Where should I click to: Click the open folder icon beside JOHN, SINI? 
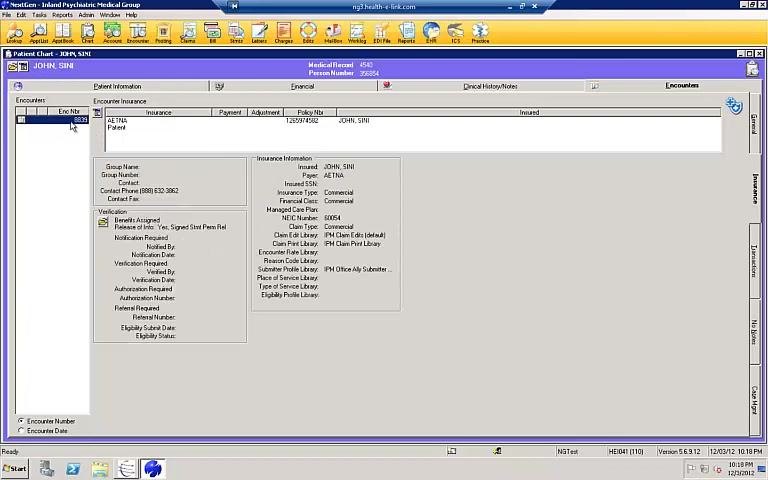click(x=12, y=66)
